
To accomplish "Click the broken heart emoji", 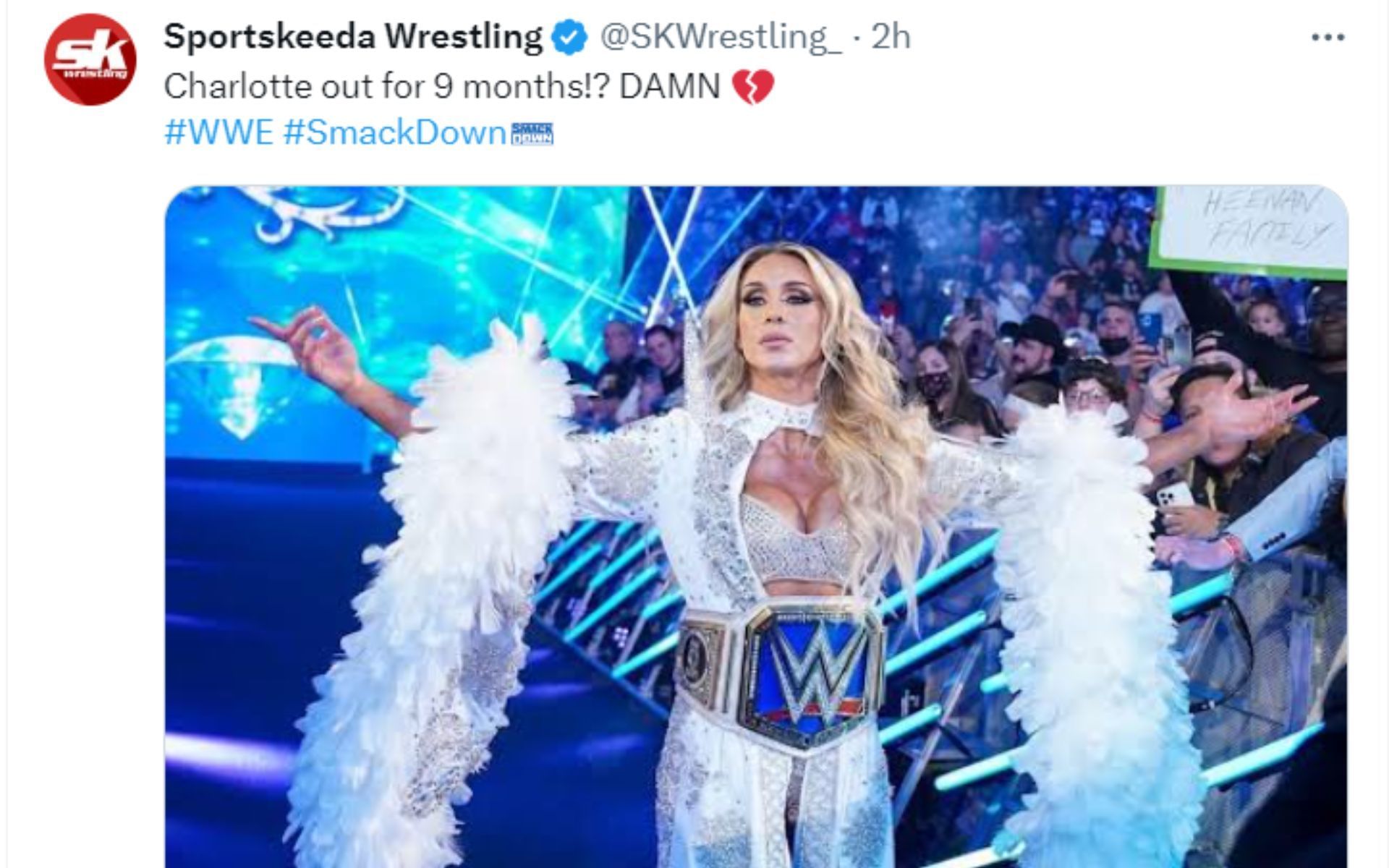I will (753, 88).
